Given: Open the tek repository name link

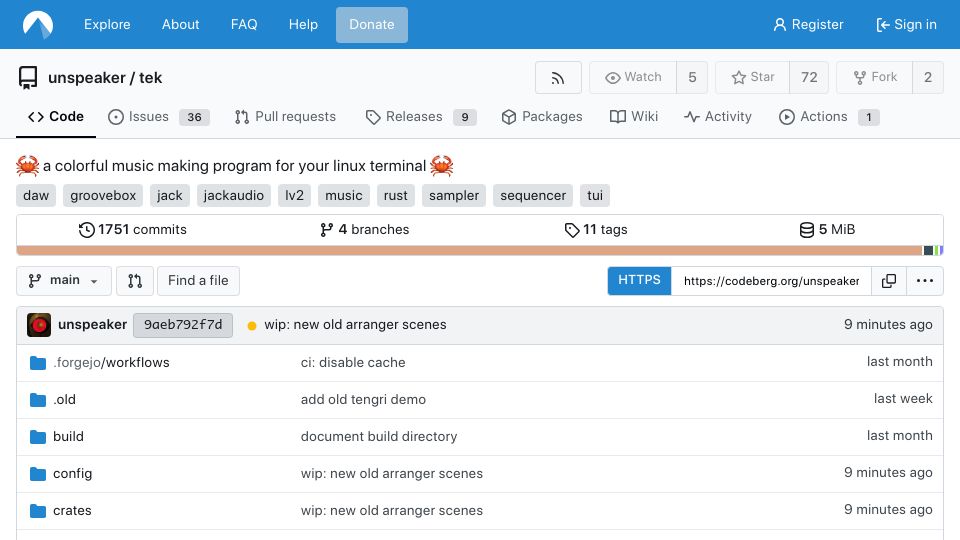Looking at the screenshot, I should [x=150, y=78].
